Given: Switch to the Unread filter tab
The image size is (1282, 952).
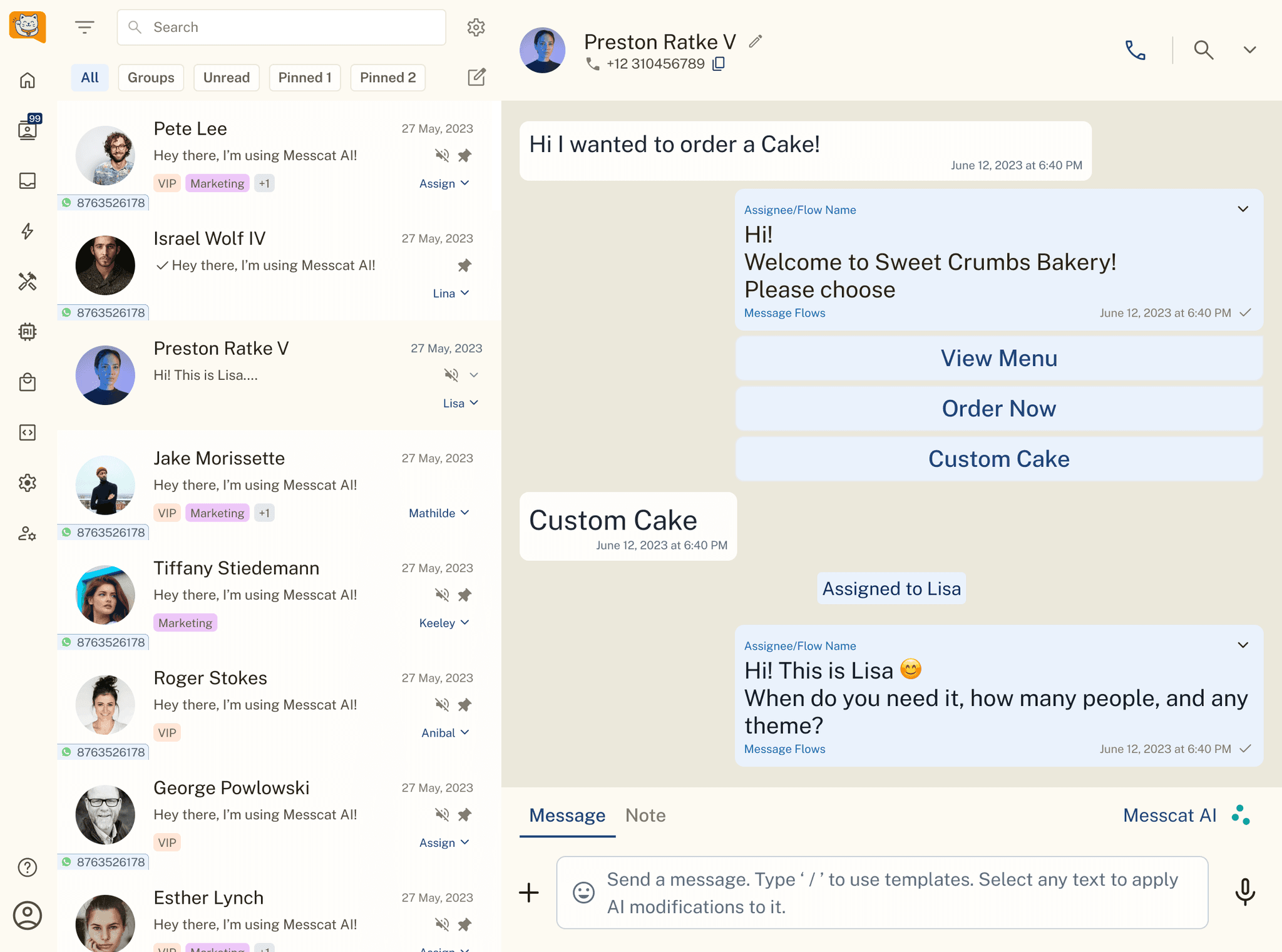Looking at the screenshot, I should coord(226,78).
